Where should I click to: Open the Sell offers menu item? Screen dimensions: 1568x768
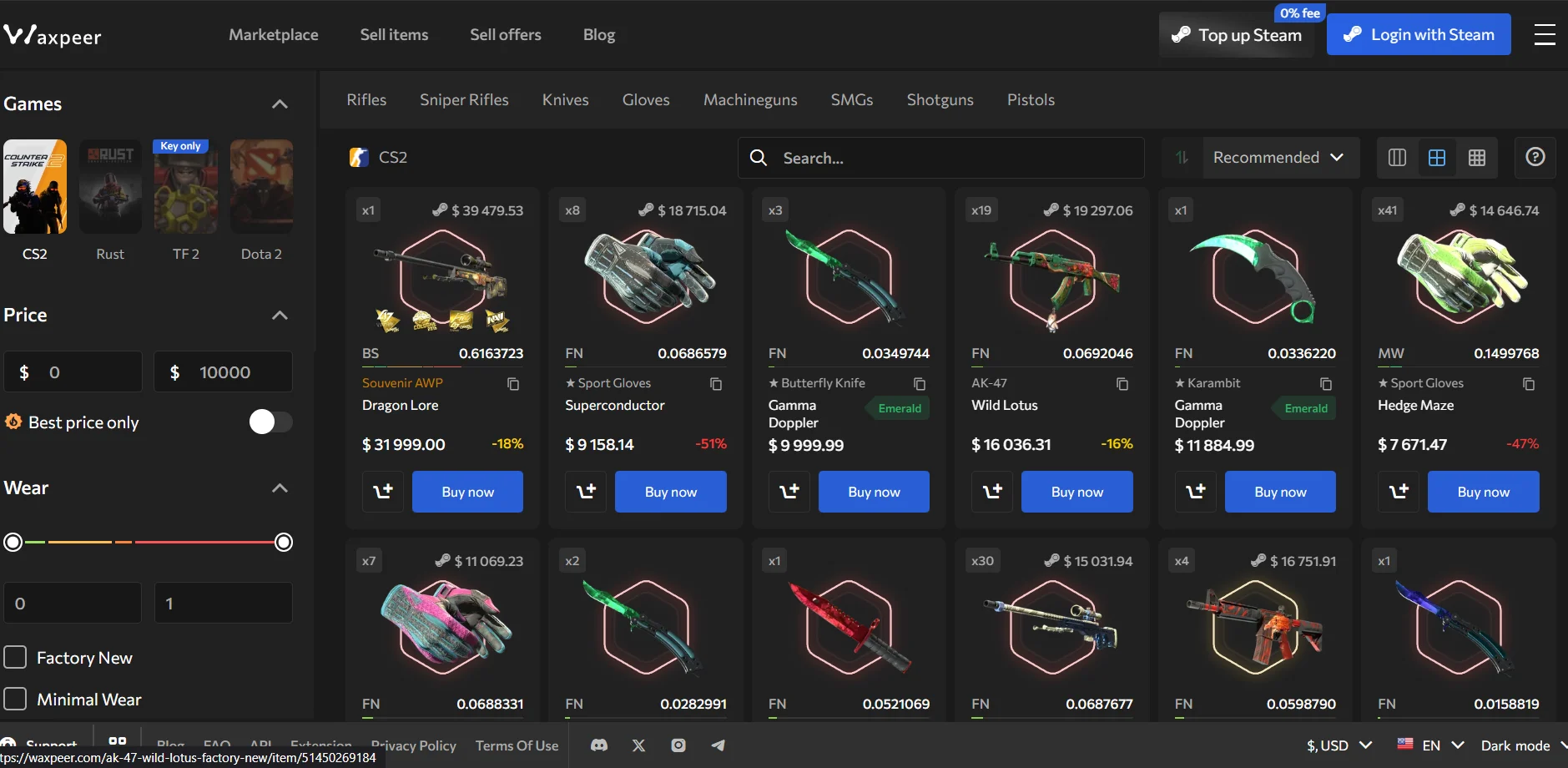point(506,34)
